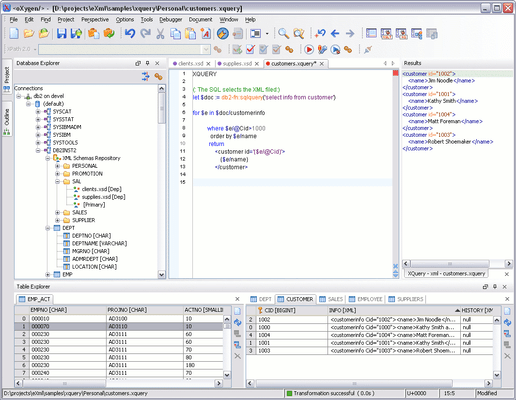
Task: Click the red-check Validate document icon
Action: (x=251, y=50)
